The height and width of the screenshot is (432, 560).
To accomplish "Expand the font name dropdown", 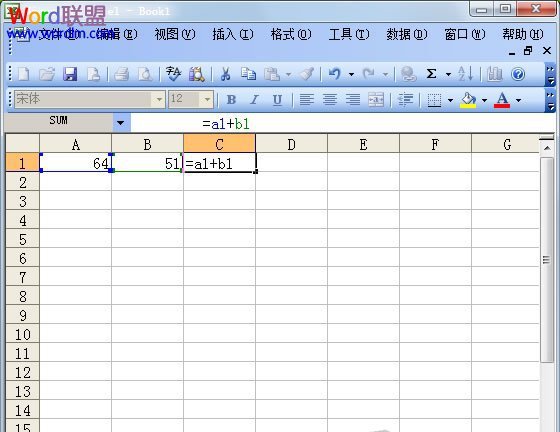I will tap(159, 99).
